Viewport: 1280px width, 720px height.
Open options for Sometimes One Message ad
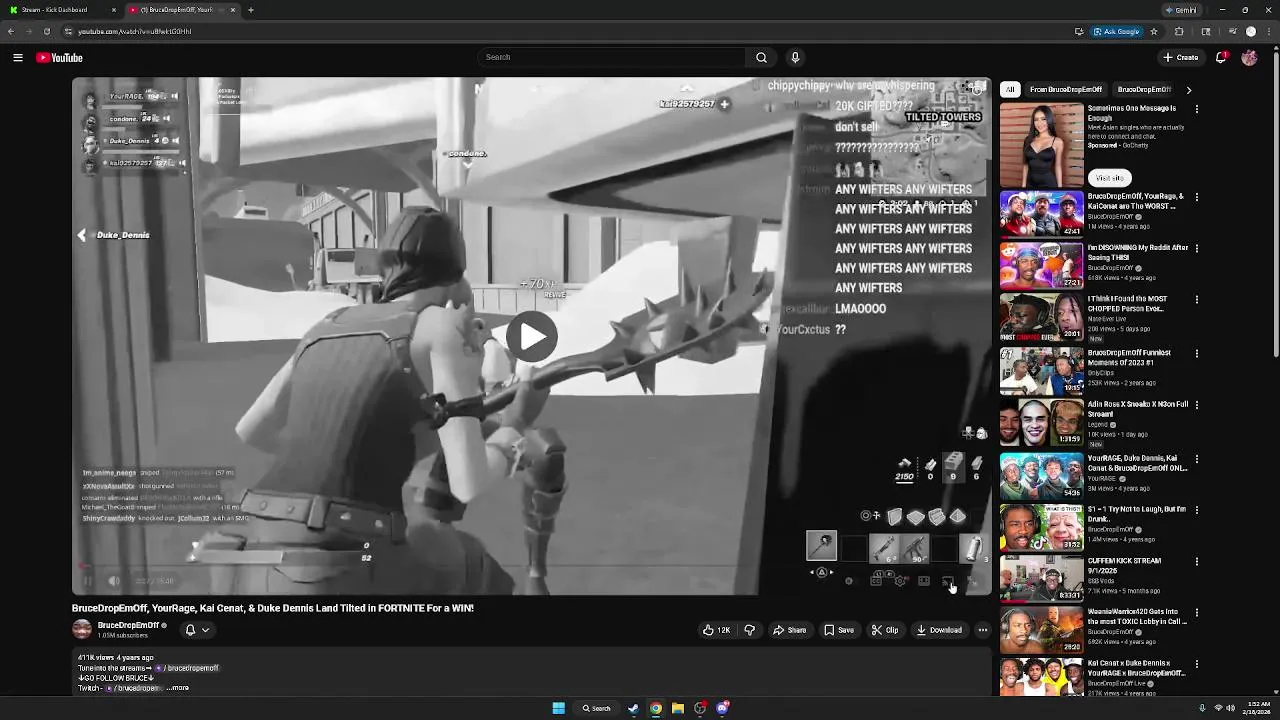pyautogui.click(x=1196, y=108)
